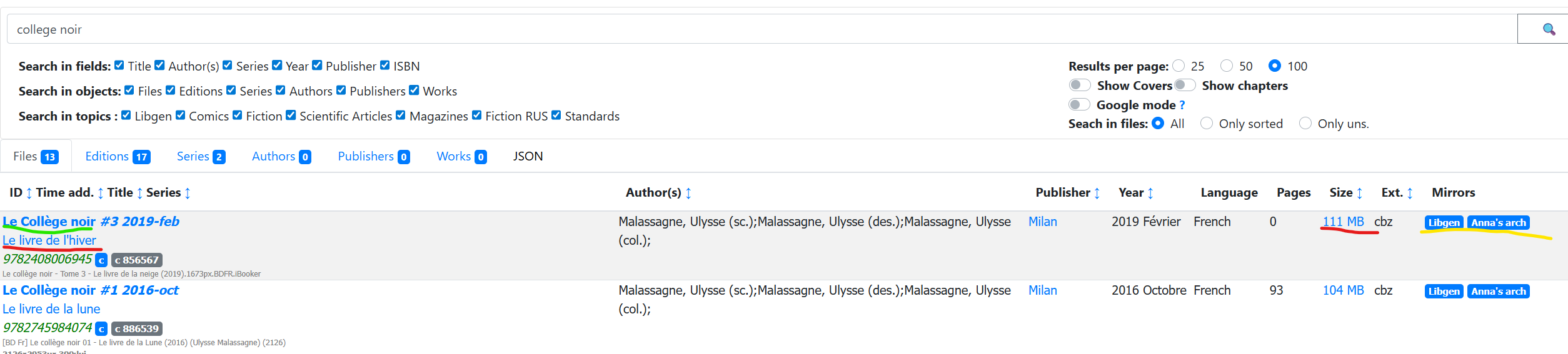Switch to the Editions tab
This screenshot has width=1568, height=354.
[x=118, y=156]
